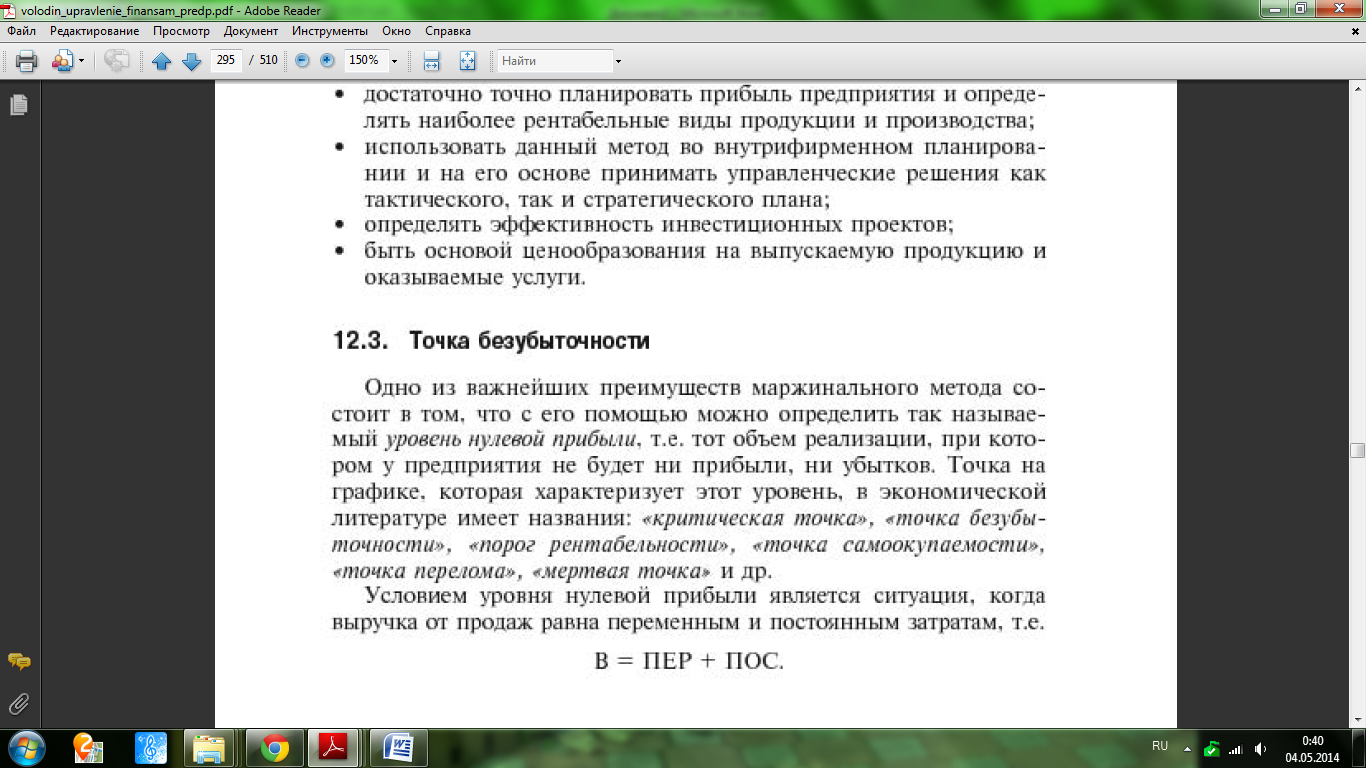Click the Show desktop strip
The image size is (1366, 768).
(1359, 748)
